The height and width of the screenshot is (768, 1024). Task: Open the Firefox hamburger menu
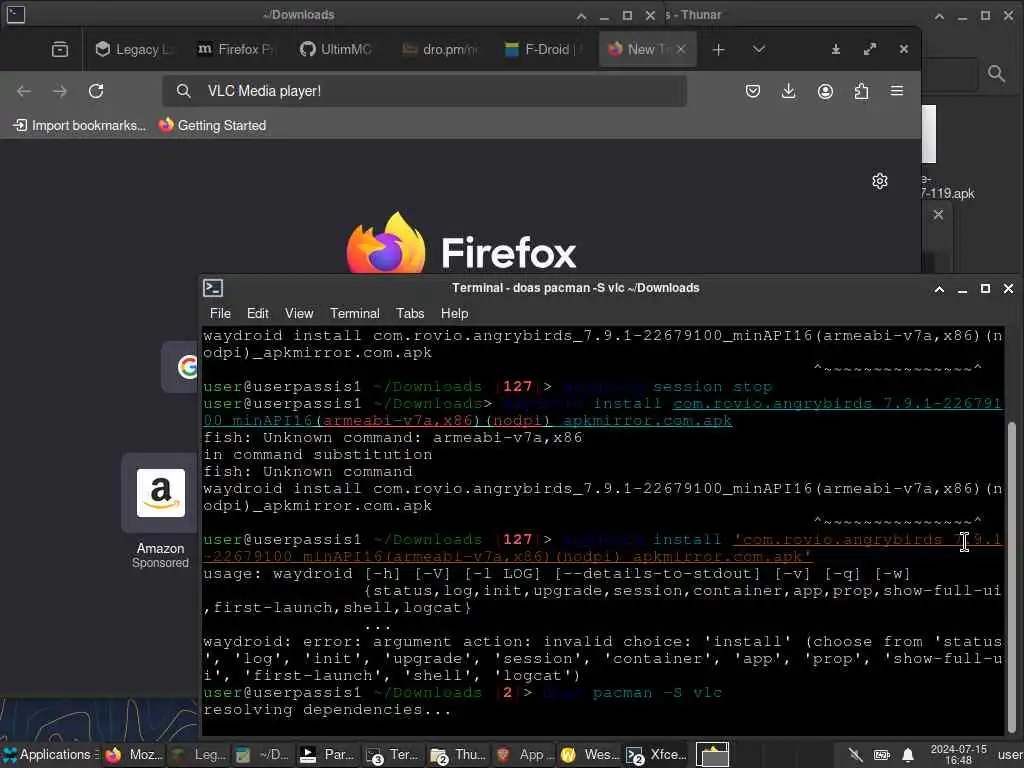(x=897, y=91)
